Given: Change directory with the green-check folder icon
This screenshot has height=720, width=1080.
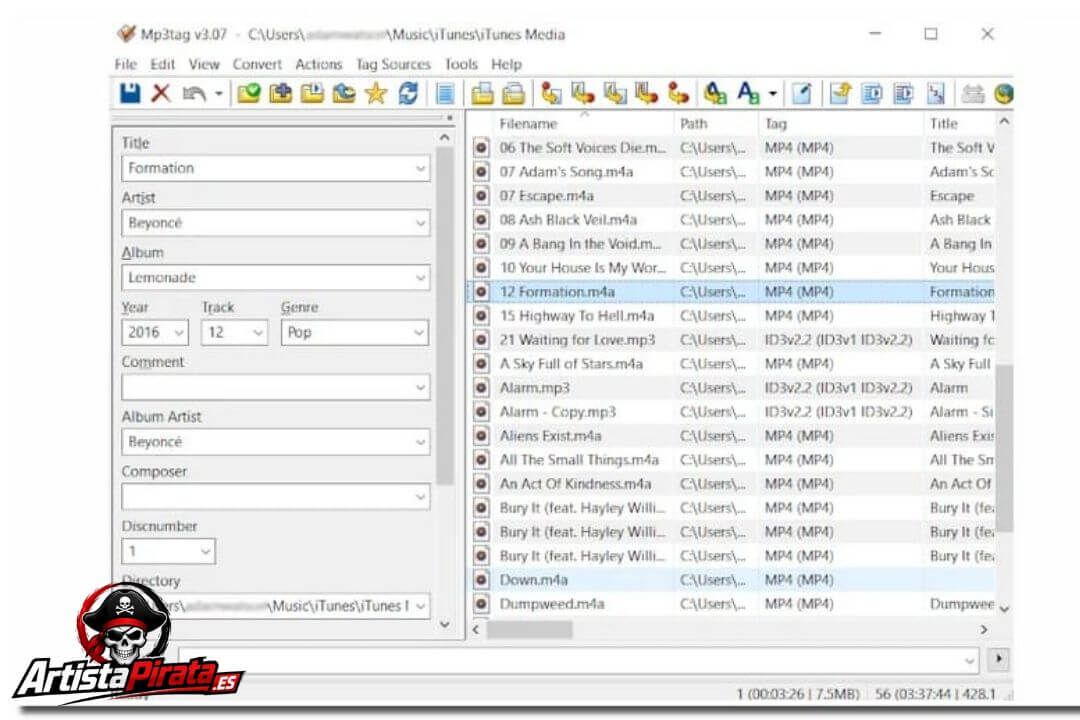Looking at the screenshot, I should coord(249,93).
